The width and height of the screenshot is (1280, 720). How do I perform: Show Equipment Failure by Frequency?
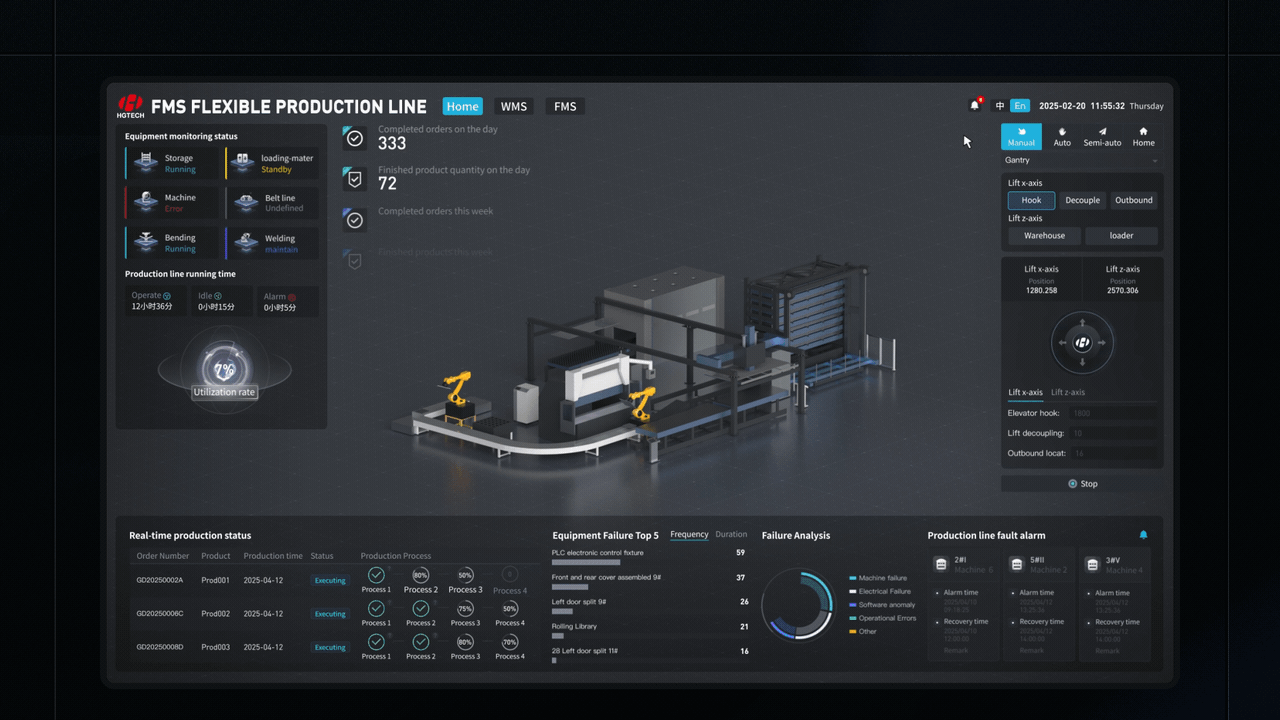(689, 534)
